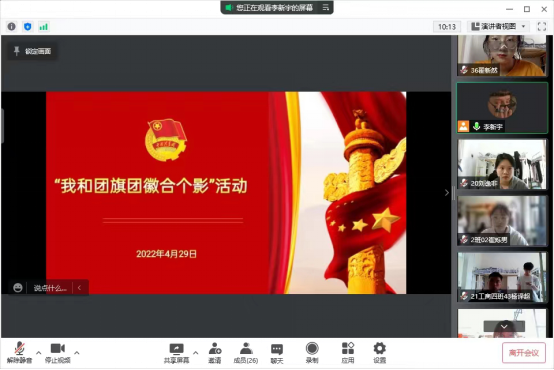The height and width of the screenshot is (370, 554).
Task: Leave meeting (离开会议) button
Action: tap(524, 353)
